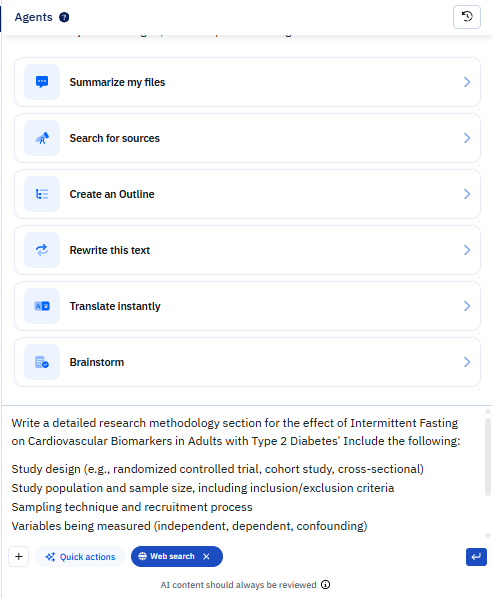The height and width of the screenshot is (598, 492).
Task: Click the prompt text box scrollbar
Action: 487,457
